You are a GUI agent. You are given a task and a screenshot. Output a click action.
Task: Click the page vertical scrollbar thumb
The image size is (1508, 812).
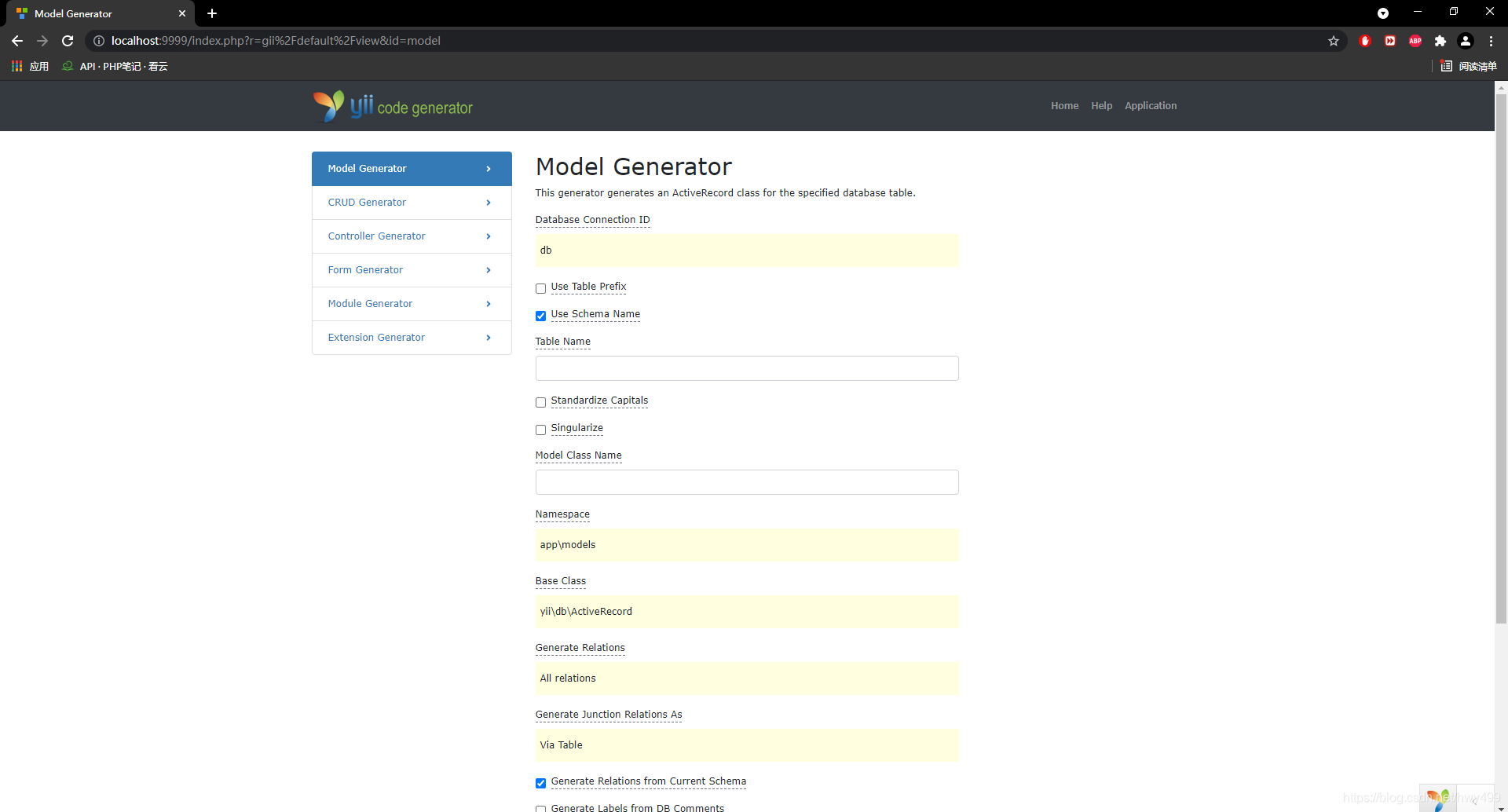pos(1501,357)
